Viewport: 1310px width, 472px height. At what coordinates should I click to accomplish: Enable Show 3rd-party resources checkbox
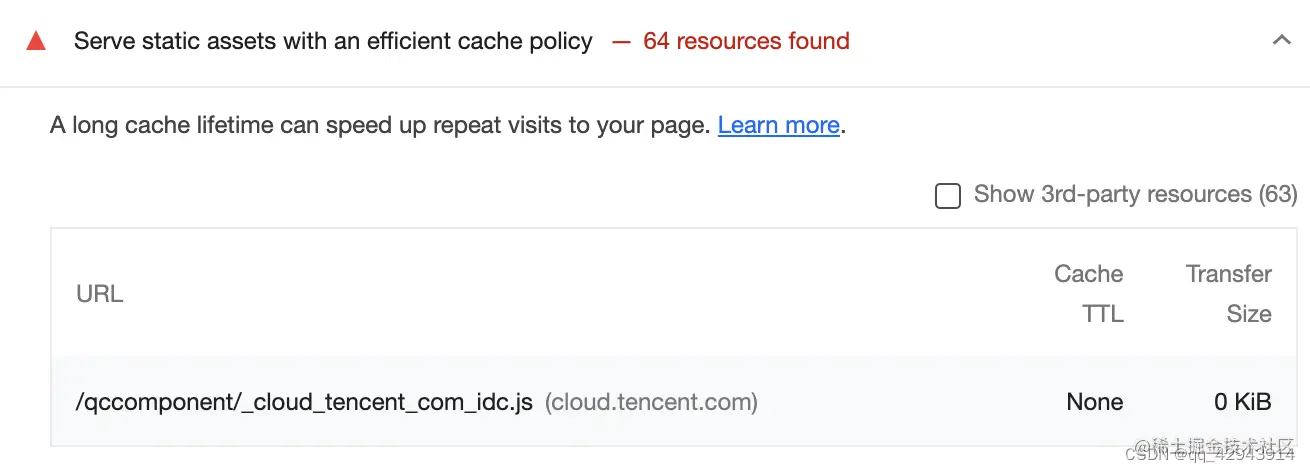[947, 195]
